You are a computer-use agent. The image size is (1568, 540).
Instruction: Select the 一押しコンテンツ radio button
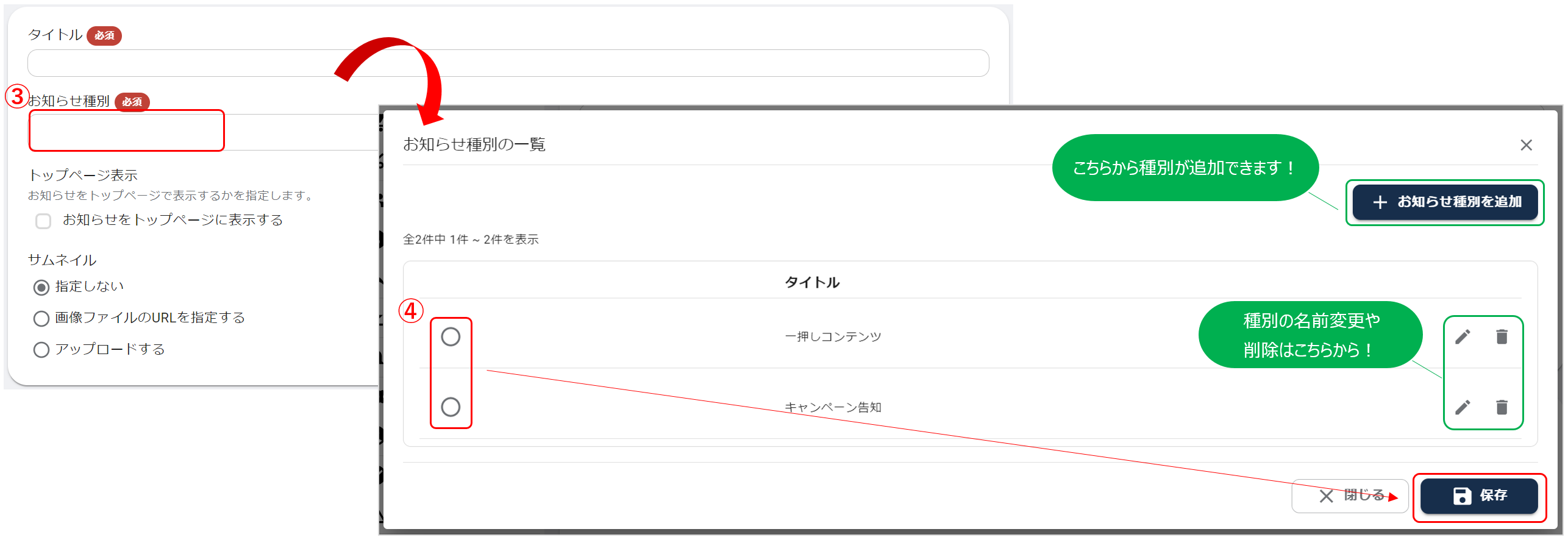(x=451, y=336)
